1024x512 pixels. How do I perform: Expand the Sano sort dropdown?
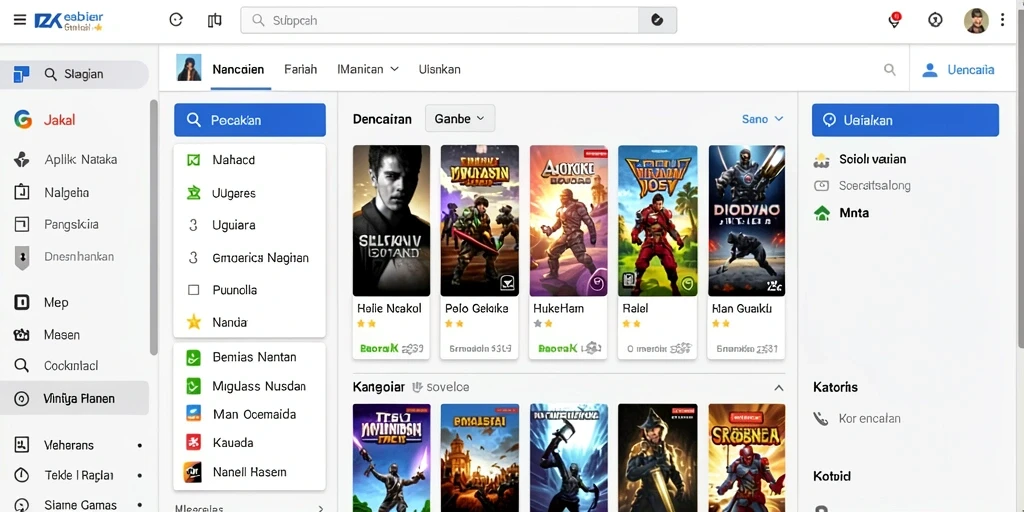pyautogui.click(x=762, y=119)
